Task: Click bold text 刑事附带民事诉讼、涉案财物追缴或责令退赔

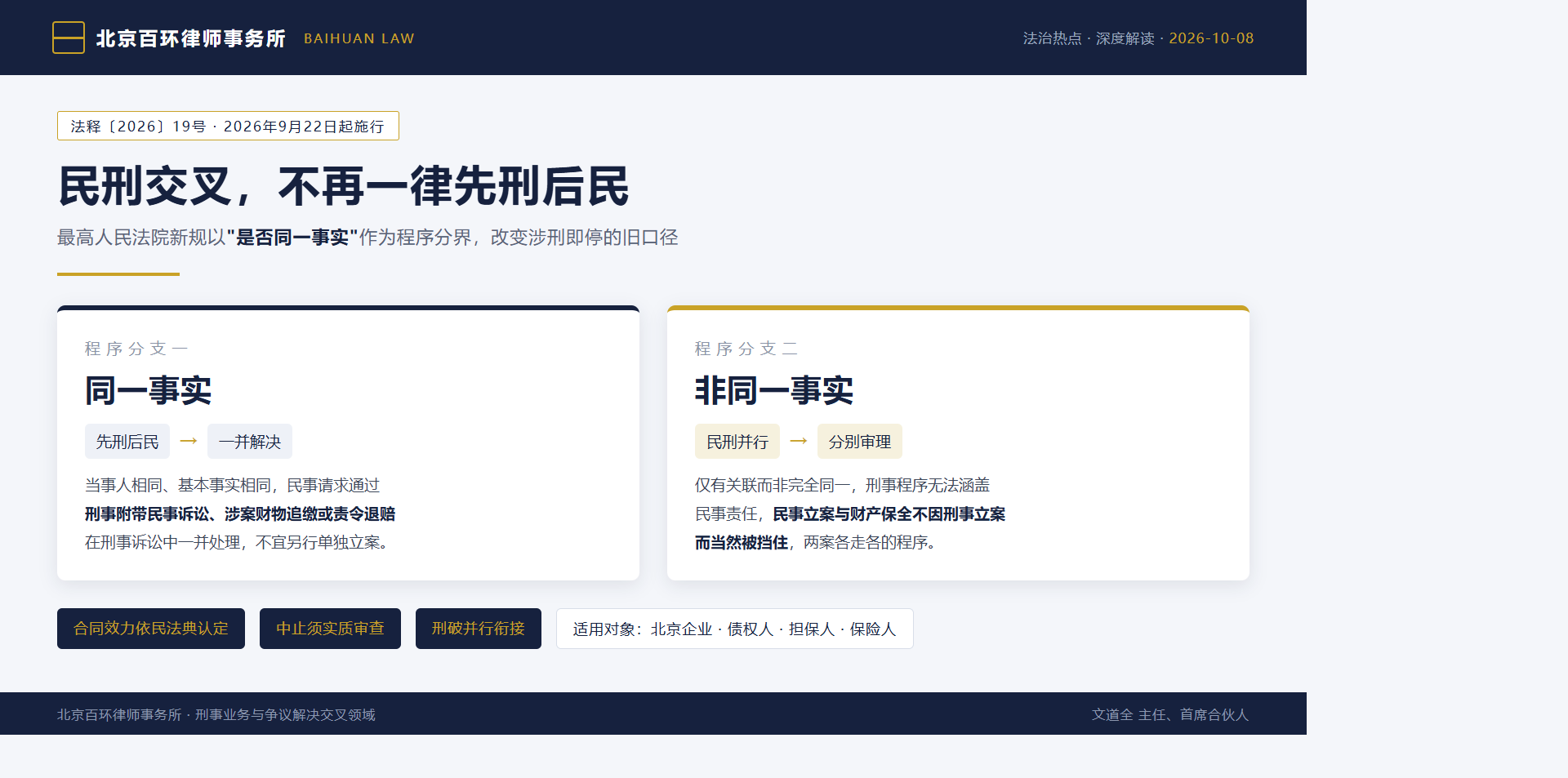Action: pos(240,514)
